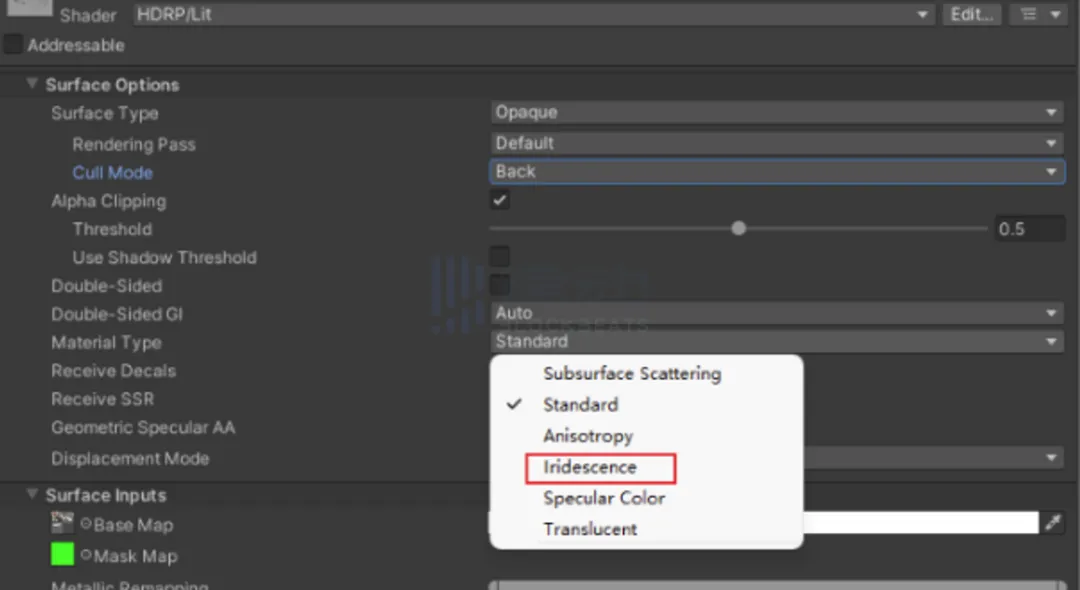Click the Edit... button next to Shader

pyautogui.click(x=970, y=15)
